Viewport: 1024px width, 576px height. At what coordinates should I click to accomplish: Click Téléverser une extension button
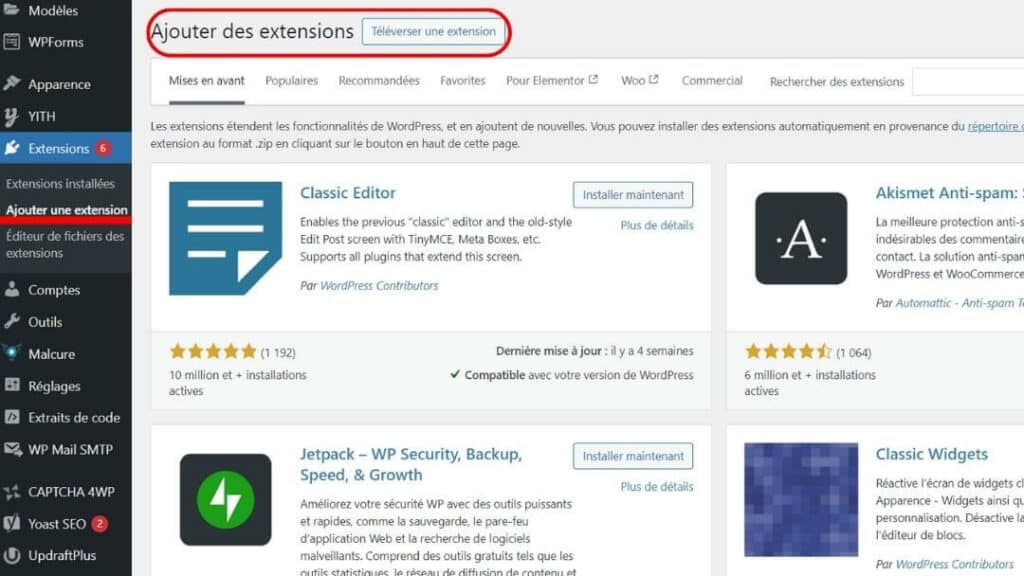(x=433, y=31)
